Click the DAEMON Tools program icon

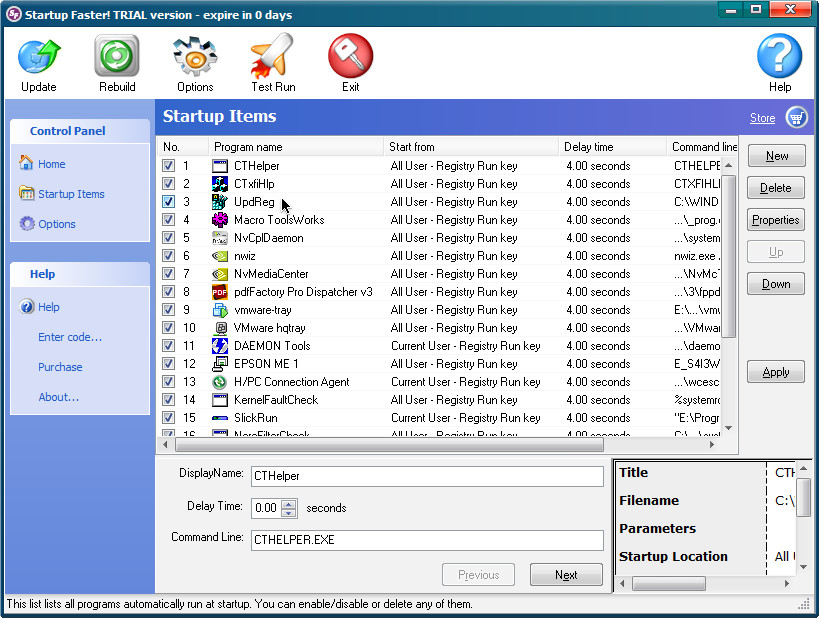(x=220, y=346)
